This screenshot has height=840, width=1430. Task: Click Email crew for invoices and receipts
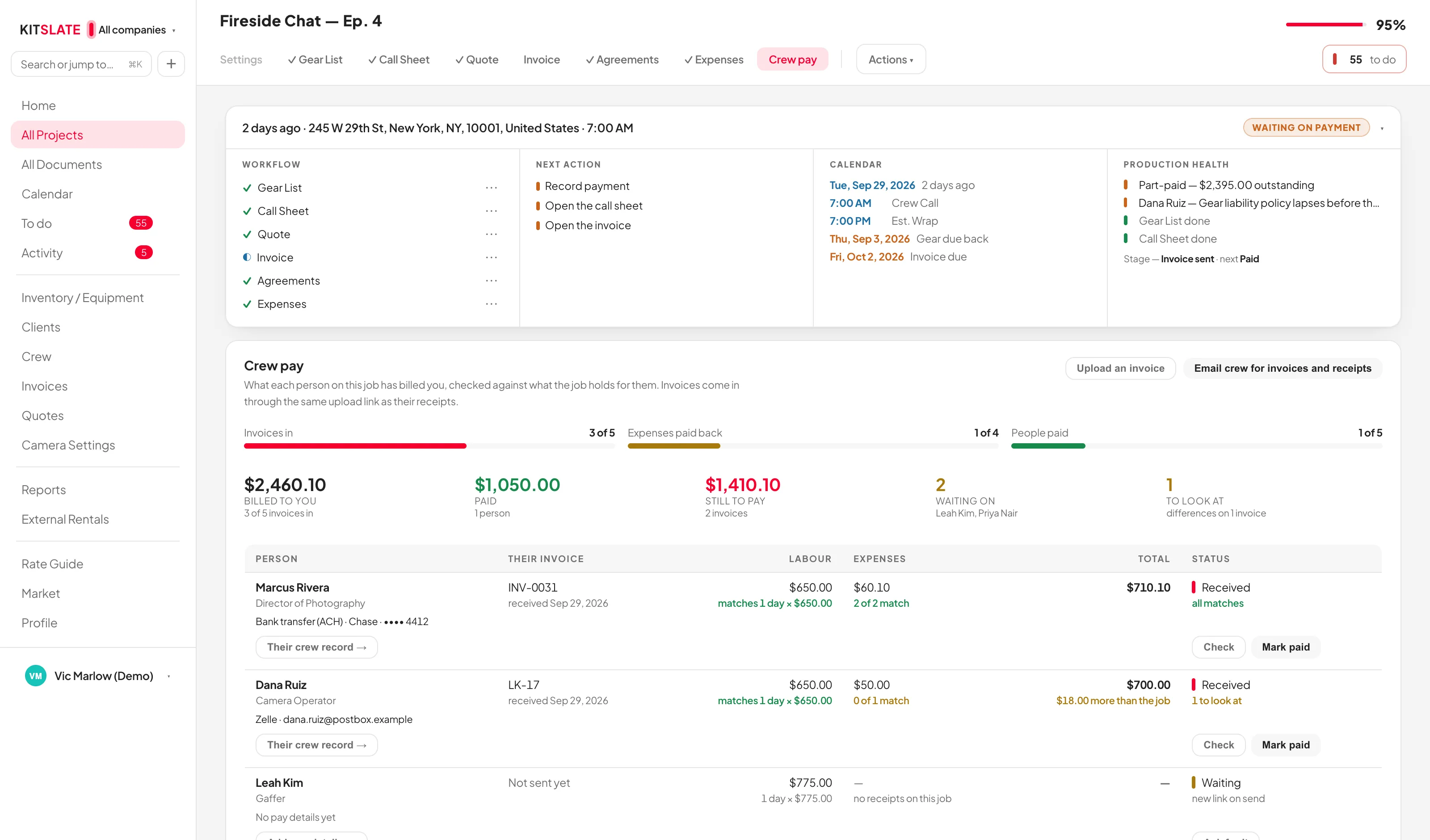pos(1283,368)
